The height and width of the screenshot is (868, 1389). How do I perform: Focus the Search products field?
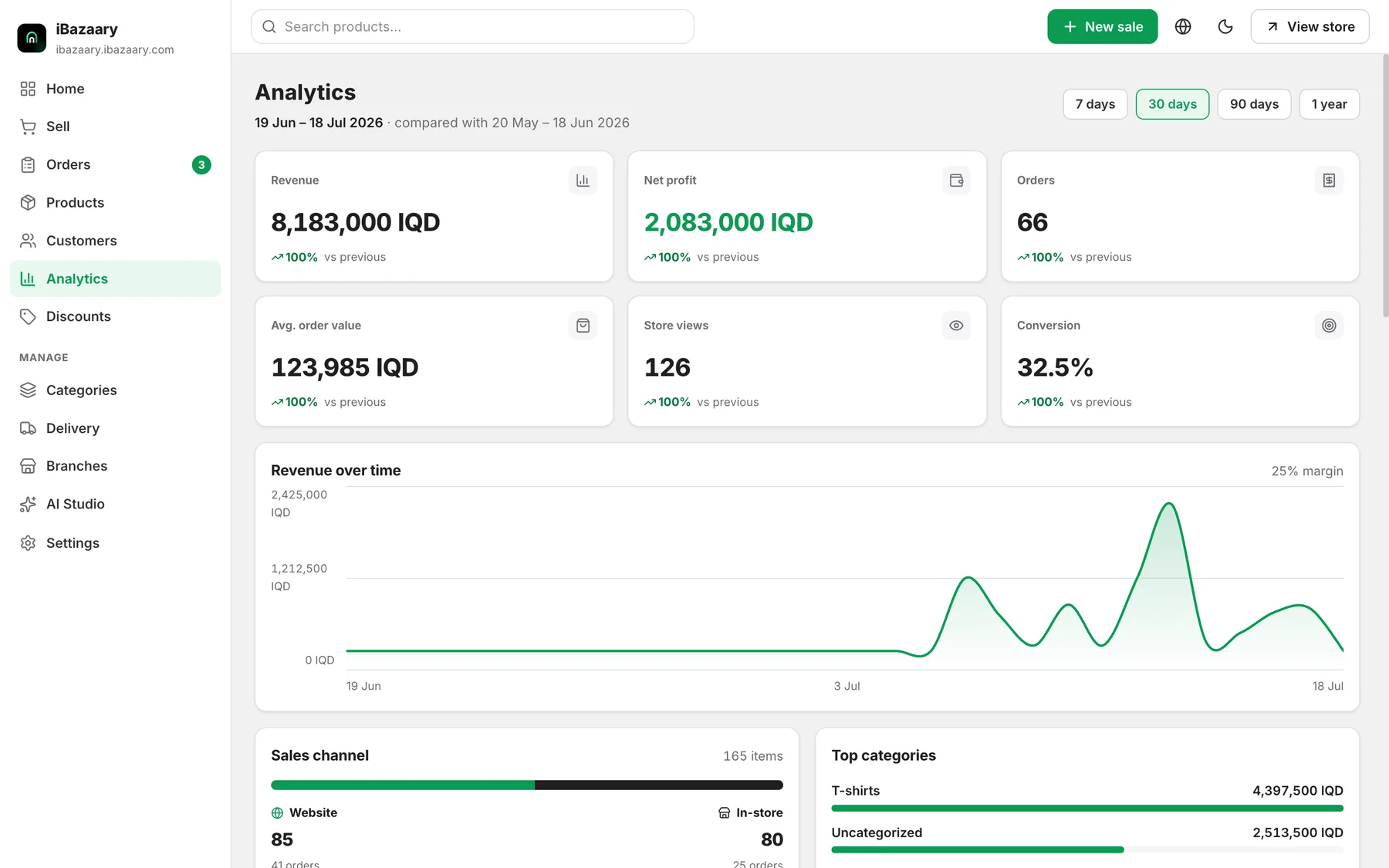coord(472,26)
